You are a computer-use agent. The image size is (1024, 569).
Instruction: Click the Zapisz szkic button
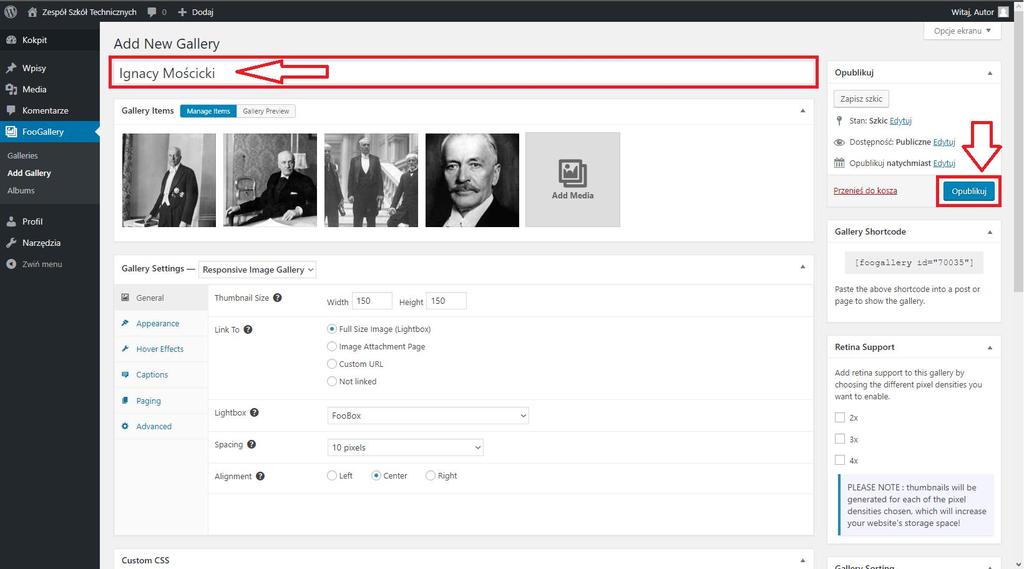click(x=861, y=99)
